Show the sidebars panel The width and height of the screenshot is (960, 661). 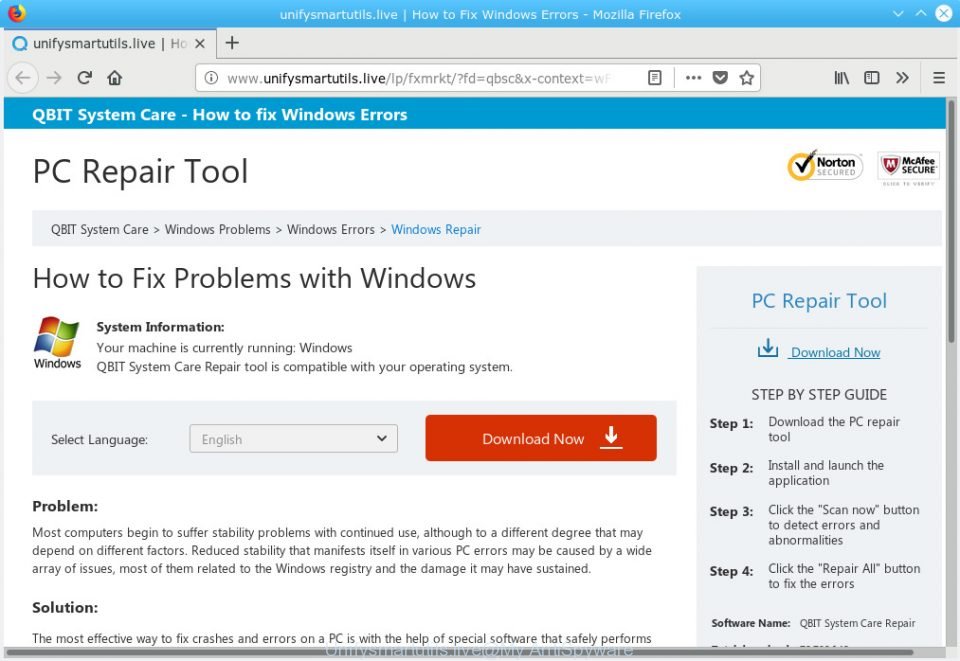871,78
